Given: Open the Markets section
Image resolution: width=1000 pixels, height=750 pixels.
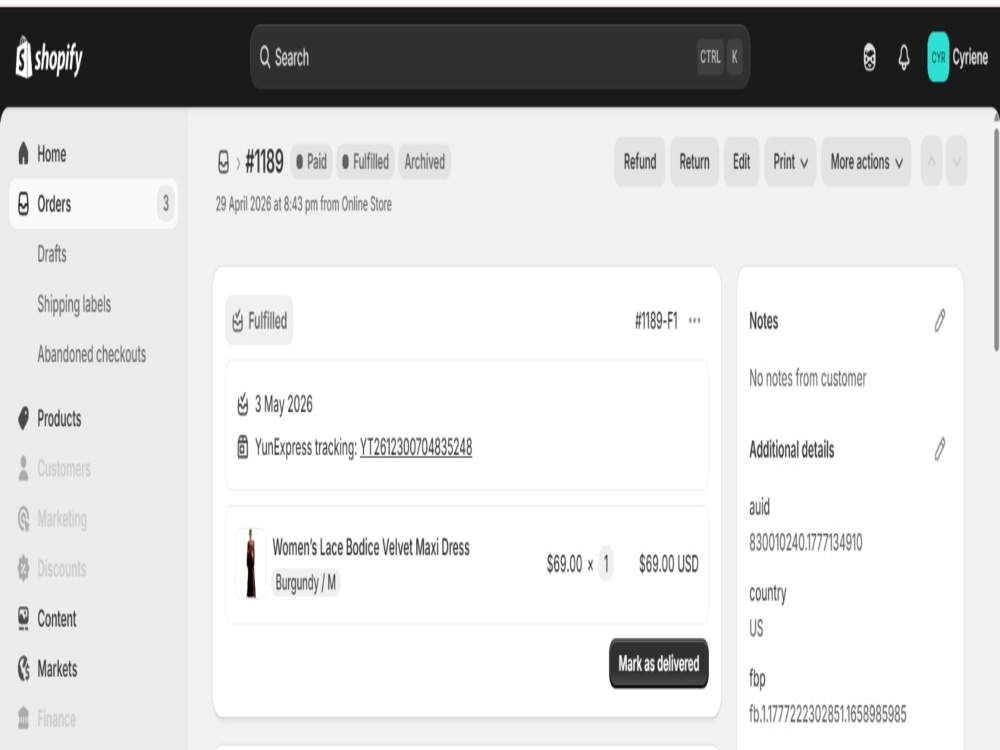Looking at the screenshot, I should 93,668.
